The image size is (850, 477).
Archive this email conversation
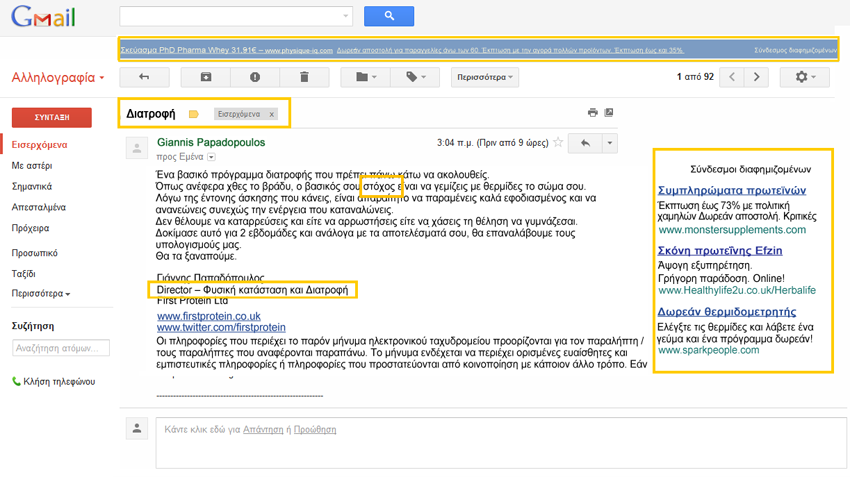pyautogui.click(x=206, y=77)
